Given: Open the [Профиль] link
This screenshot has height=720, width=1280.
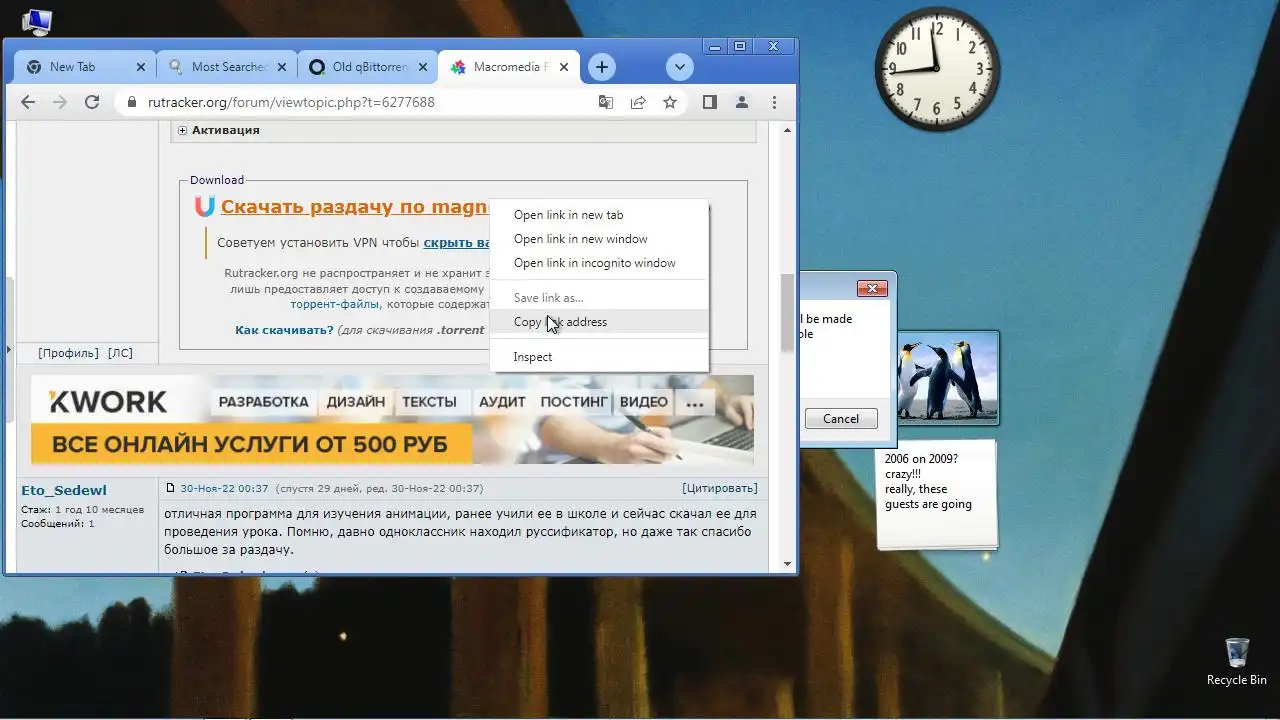Looking at the screenshot, I should [x=68, y=353].
